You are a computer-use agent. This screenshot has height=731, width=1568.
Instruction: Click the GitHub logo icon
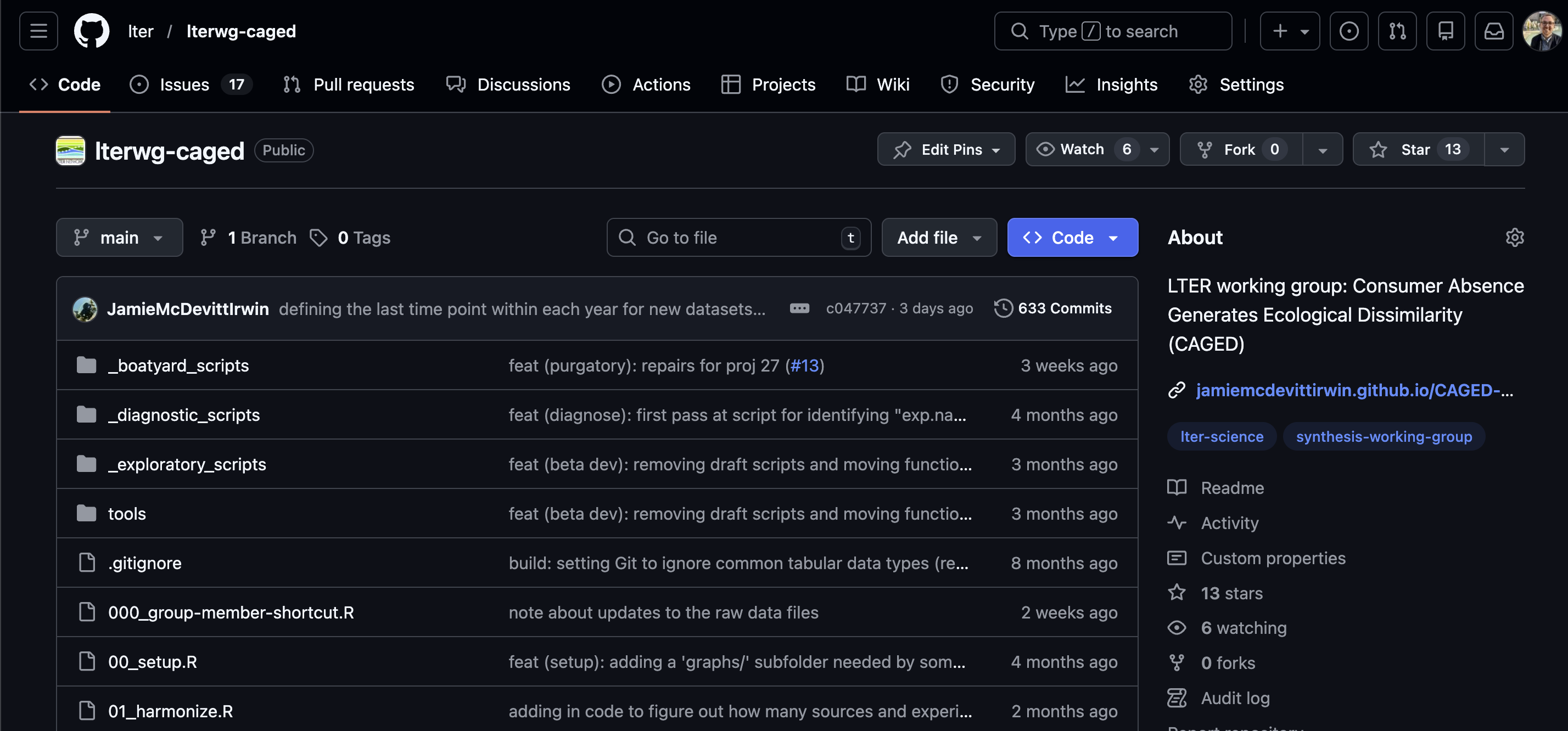[x=91, y=31]
